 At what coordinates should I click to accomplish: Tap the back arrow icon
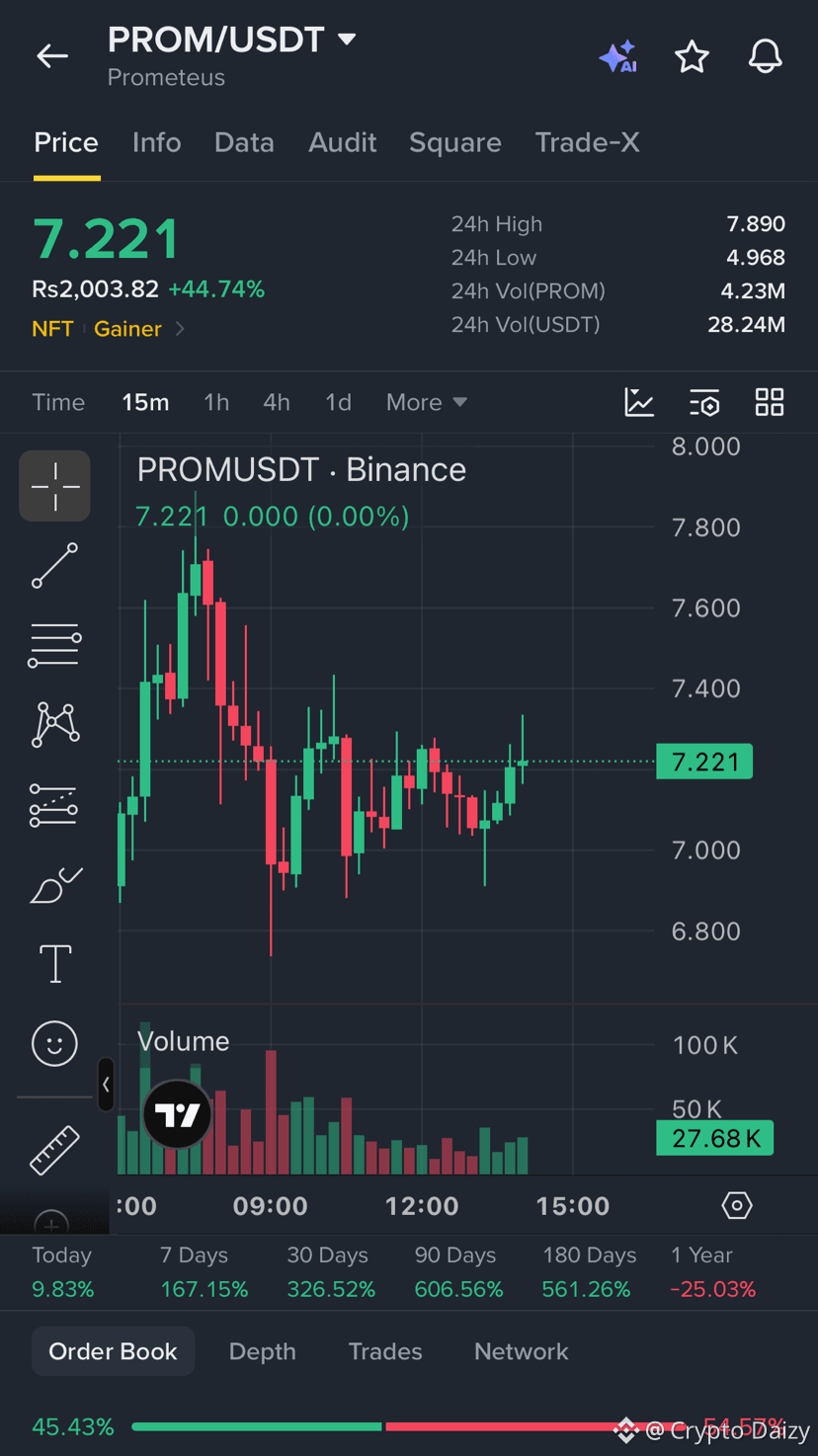(52, 56)
